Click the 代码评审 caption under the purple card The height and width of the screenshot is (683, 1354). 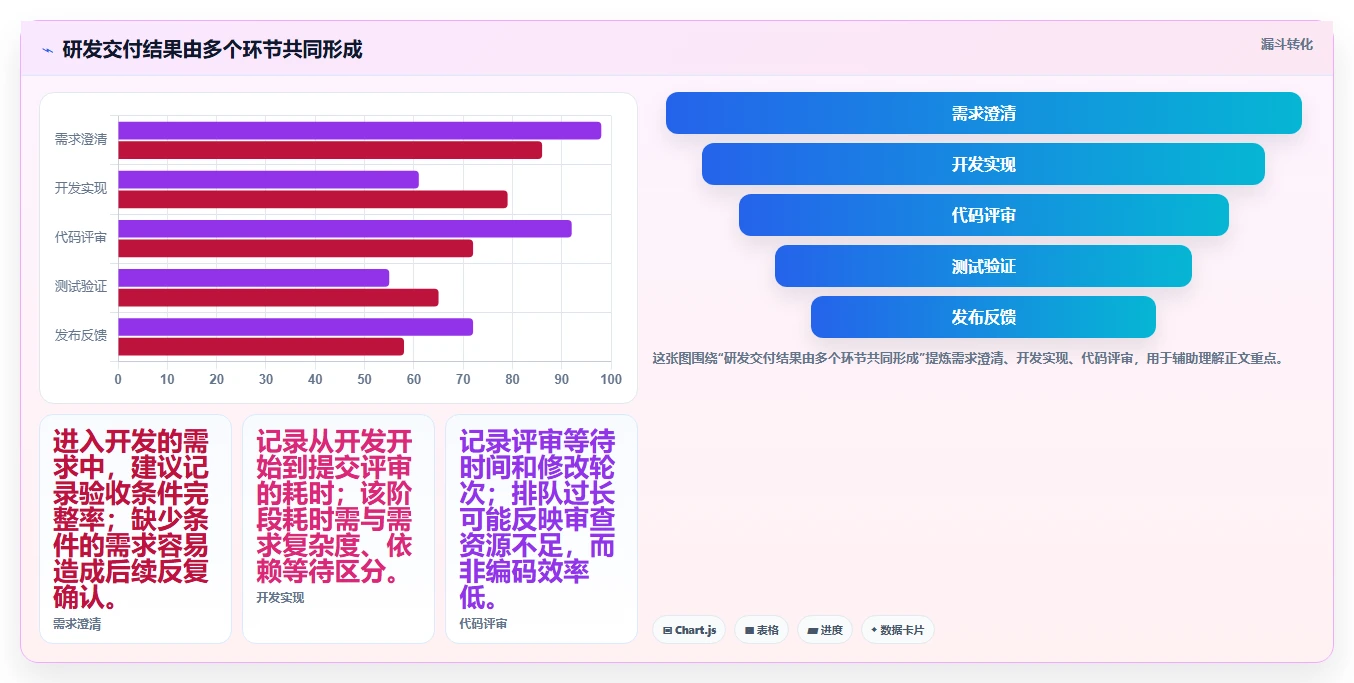coord(483,624)
